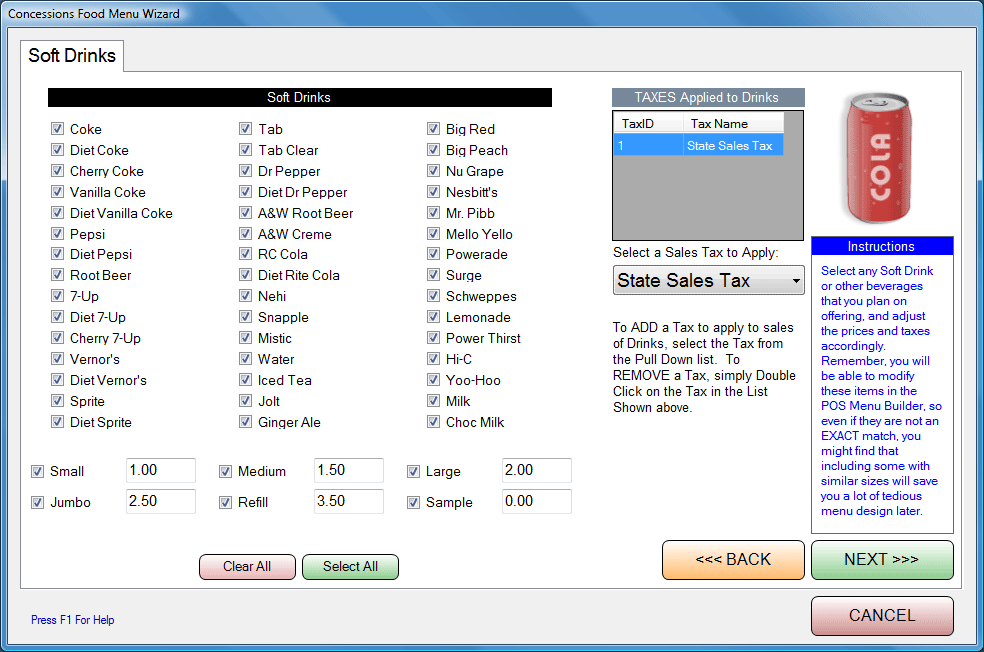
Task: Toggle the Root Beer checkbox
Action: pos(57,275)
